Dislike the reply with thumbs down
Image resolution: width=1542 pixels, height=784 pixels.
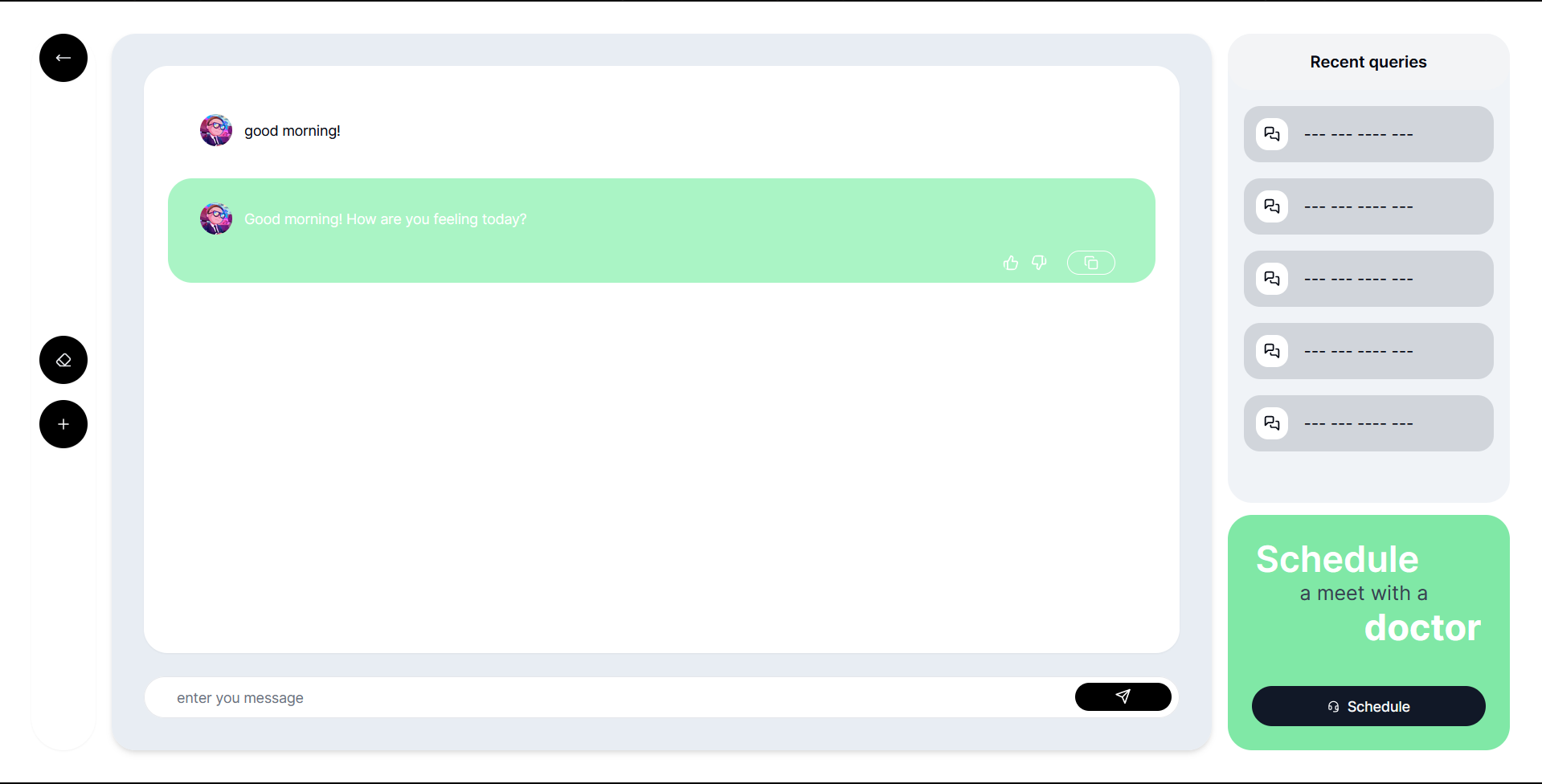point(1039,263)
